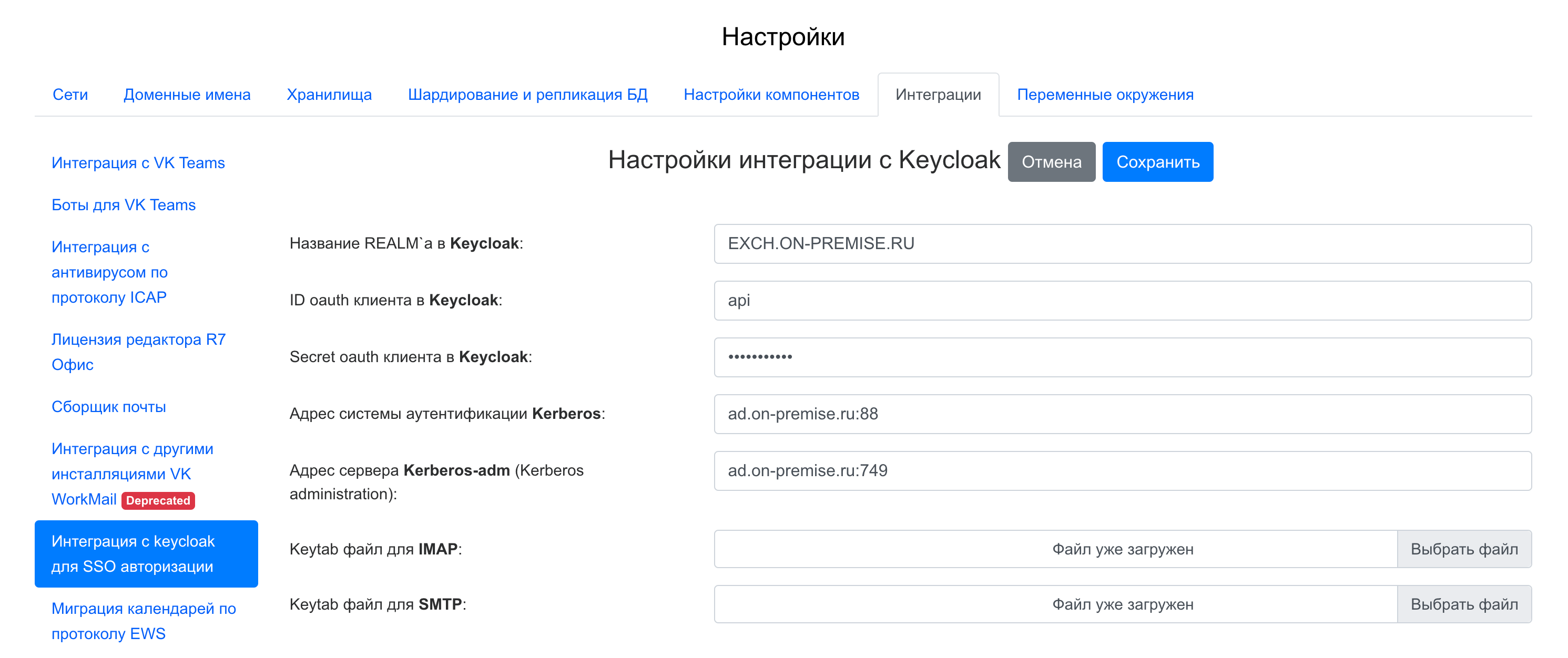Open Настройки компонентов tab

771,95
